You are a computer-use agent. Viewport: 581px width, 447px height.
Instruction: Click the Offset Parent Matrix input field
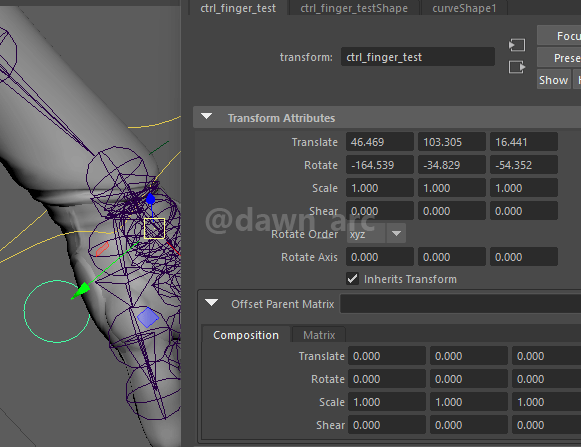click(x=460, y=304)
